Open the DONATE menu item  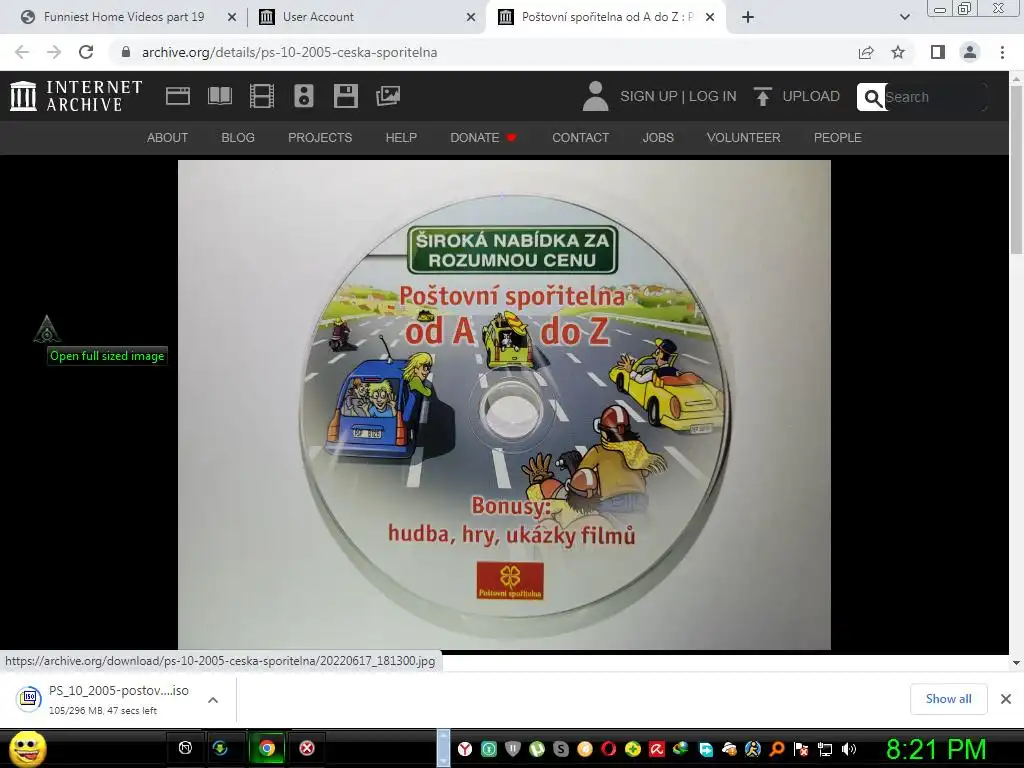(483, 138)
